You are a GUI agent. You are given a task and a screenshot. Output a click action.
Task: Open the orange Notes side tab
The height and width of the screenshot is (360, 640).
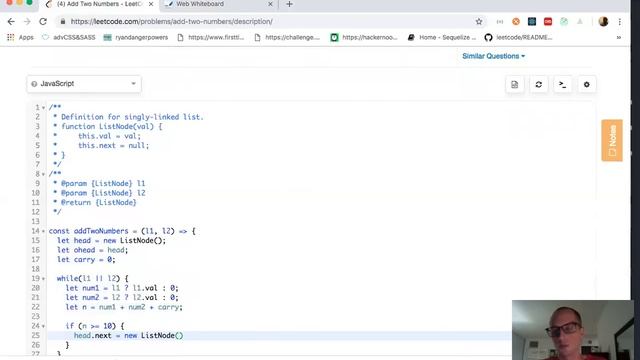[x=612, y=140]
